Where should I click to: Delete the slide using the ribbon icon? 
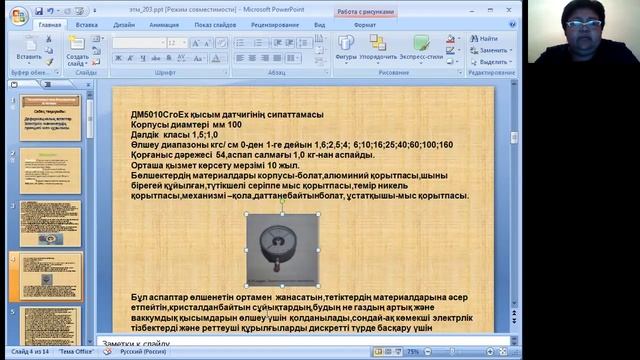click(96, 62)
